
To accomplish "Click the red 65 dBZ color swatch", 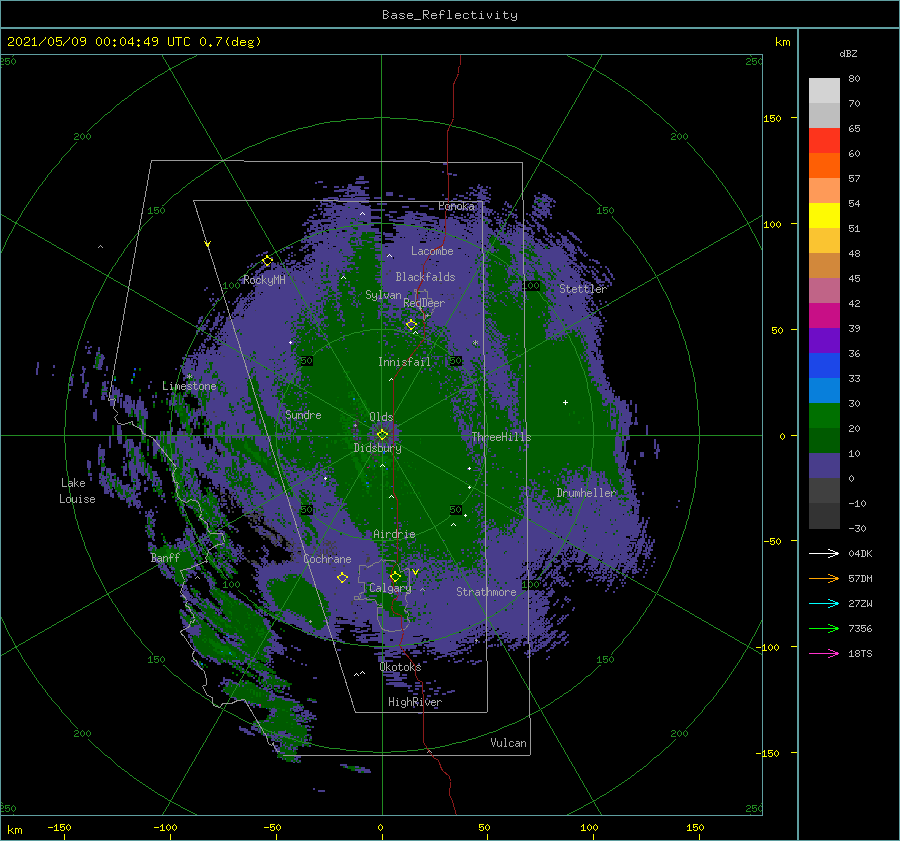I will click(x=824, y=141).
